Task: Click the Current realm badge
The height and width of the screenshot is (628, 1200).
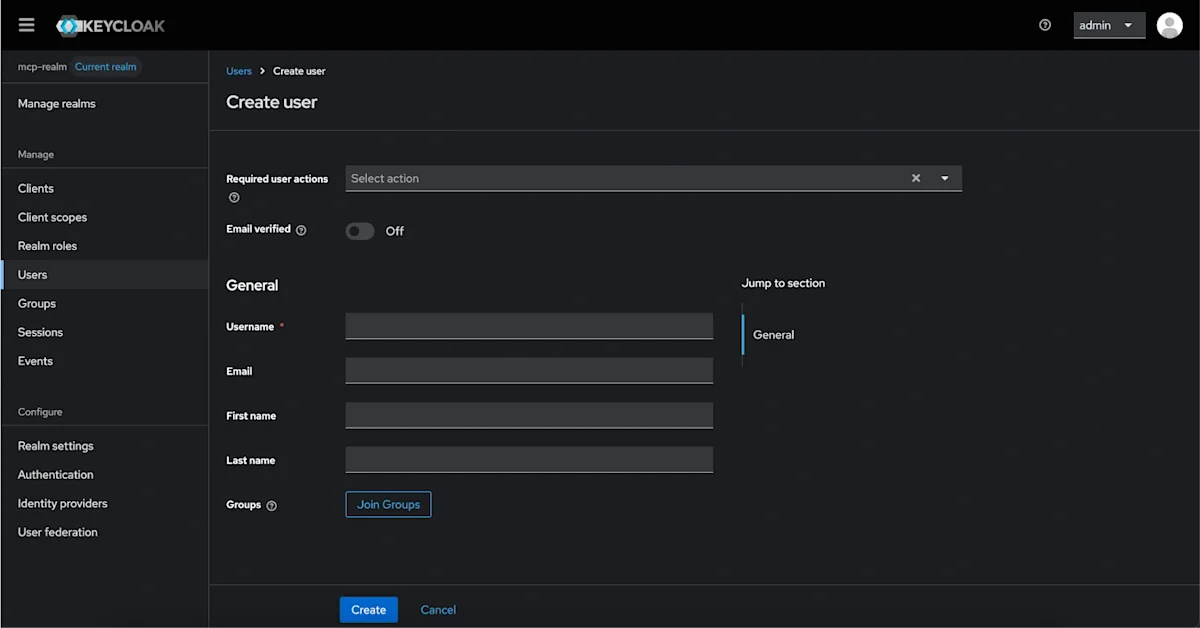Action: tap(106, 67)
